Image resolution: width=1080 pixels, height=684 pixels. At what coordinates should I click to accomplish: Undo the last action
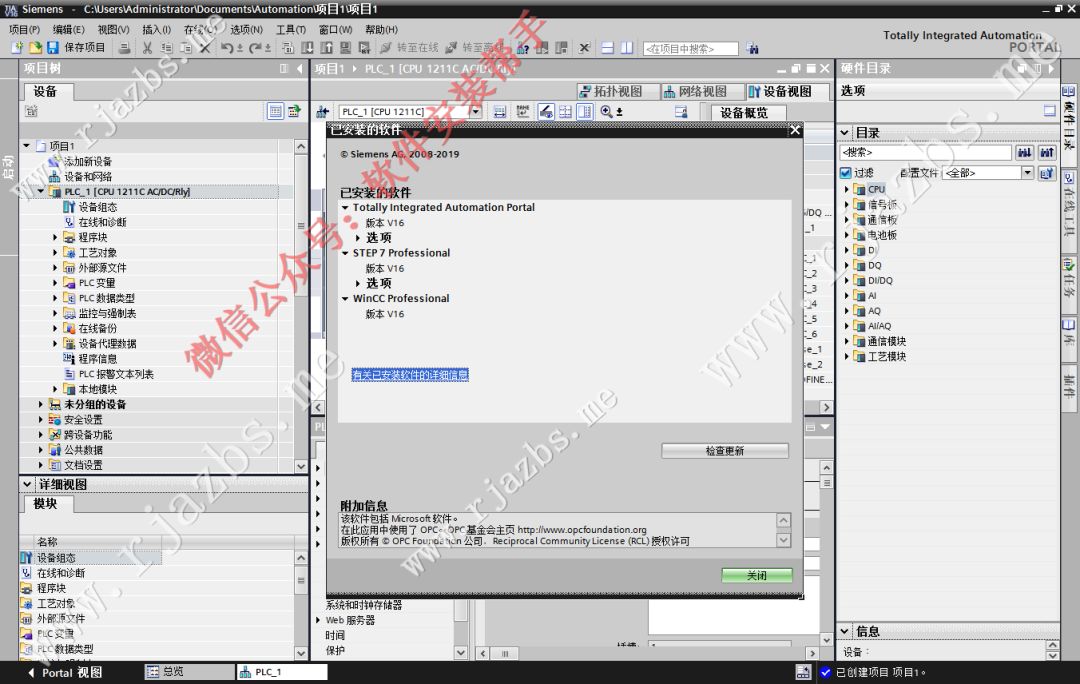[x=227, y=48]
